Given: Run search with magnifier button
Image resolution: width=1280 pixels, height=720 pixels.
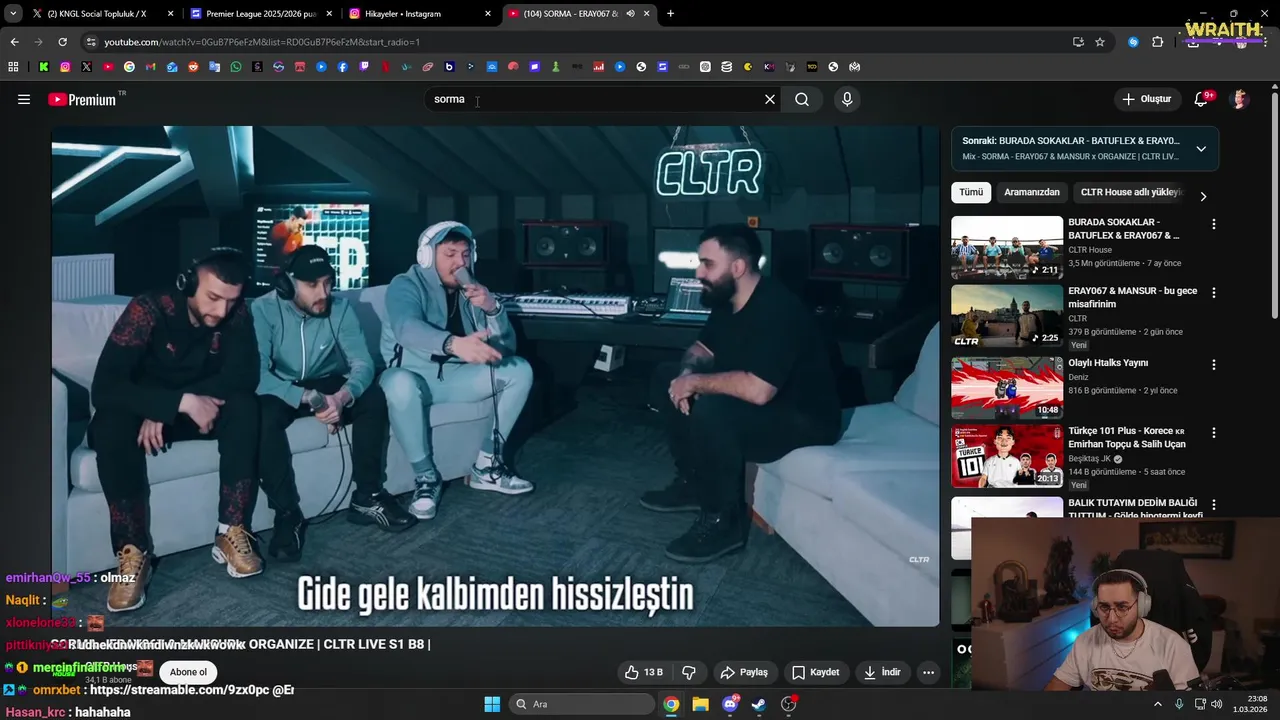Looking at the screenshot, I should tap(802, 99).
